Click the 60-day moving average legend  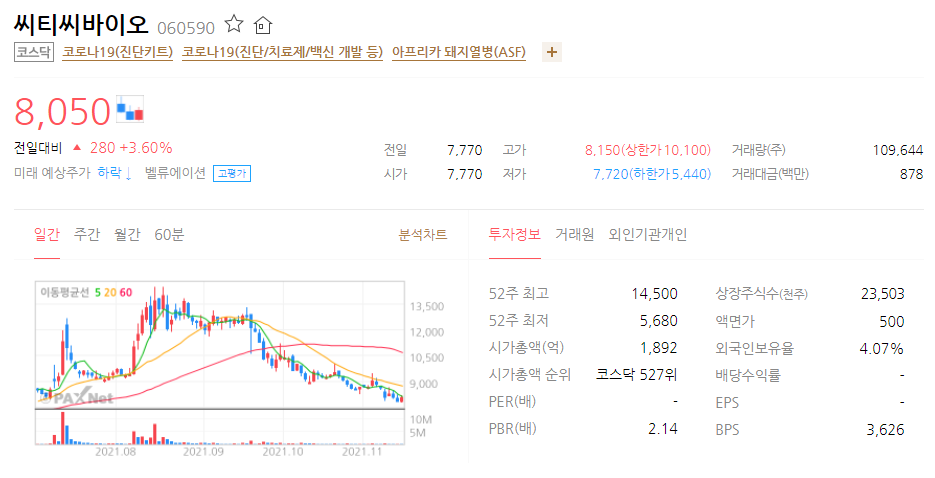tap(126, 293)
